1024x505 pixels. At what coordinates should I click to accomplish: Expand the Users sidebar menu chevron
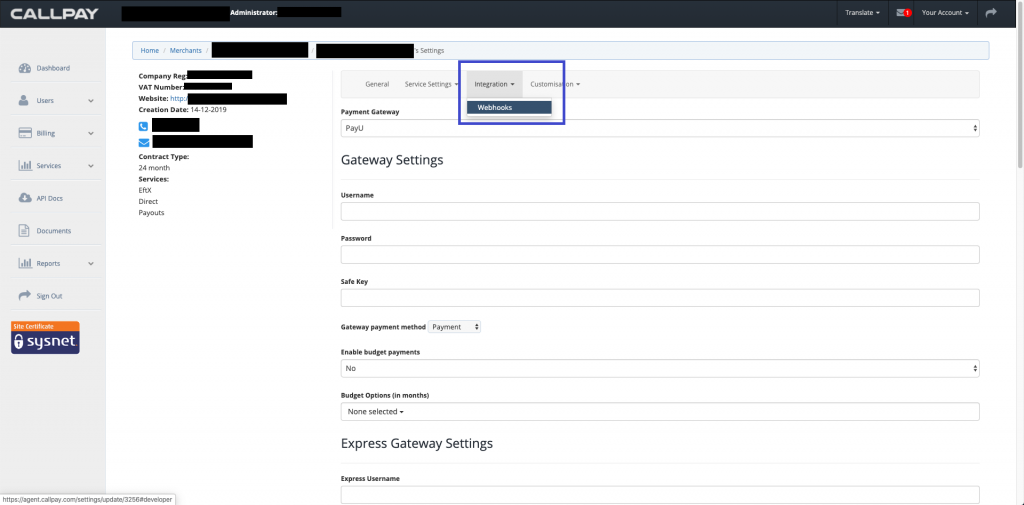tap(91, 101)
